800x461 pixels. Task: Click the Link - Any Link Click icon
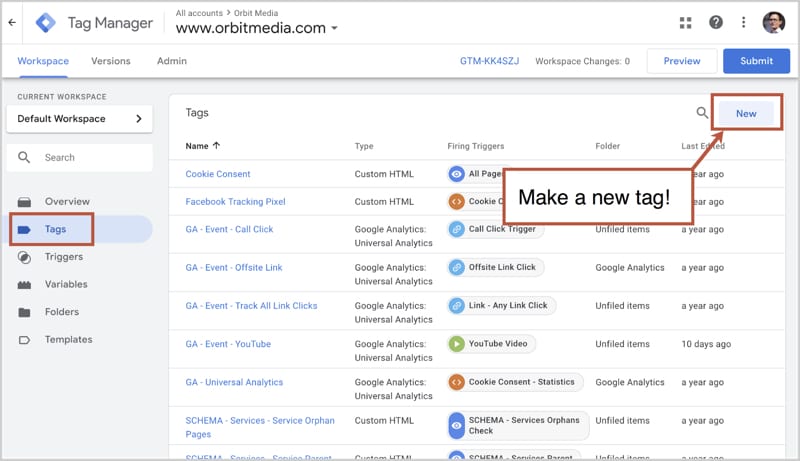coord(457,305)
